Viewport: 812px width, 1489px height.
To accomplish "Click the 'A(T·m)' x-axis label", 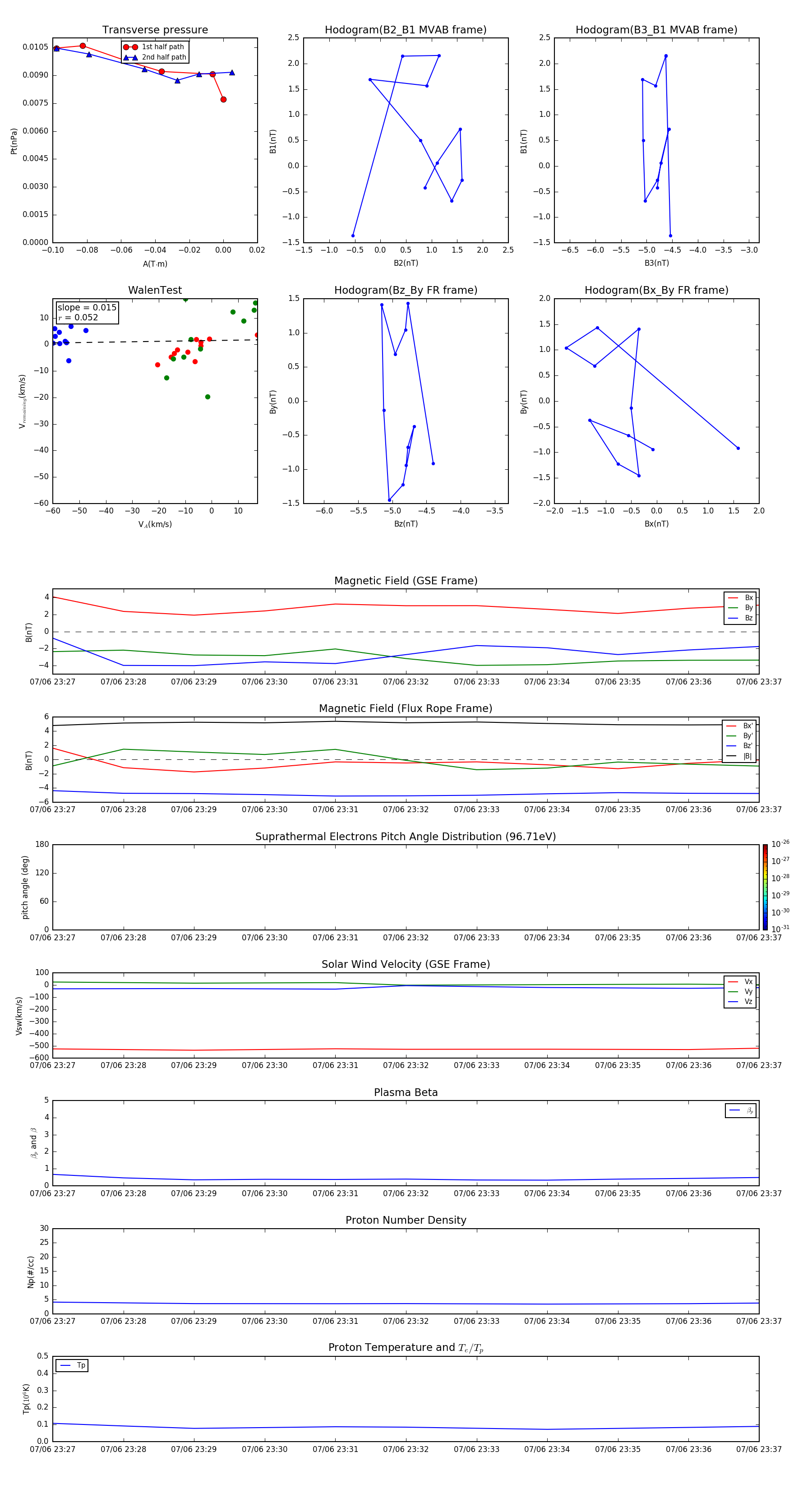I will (x=155, y=264).
